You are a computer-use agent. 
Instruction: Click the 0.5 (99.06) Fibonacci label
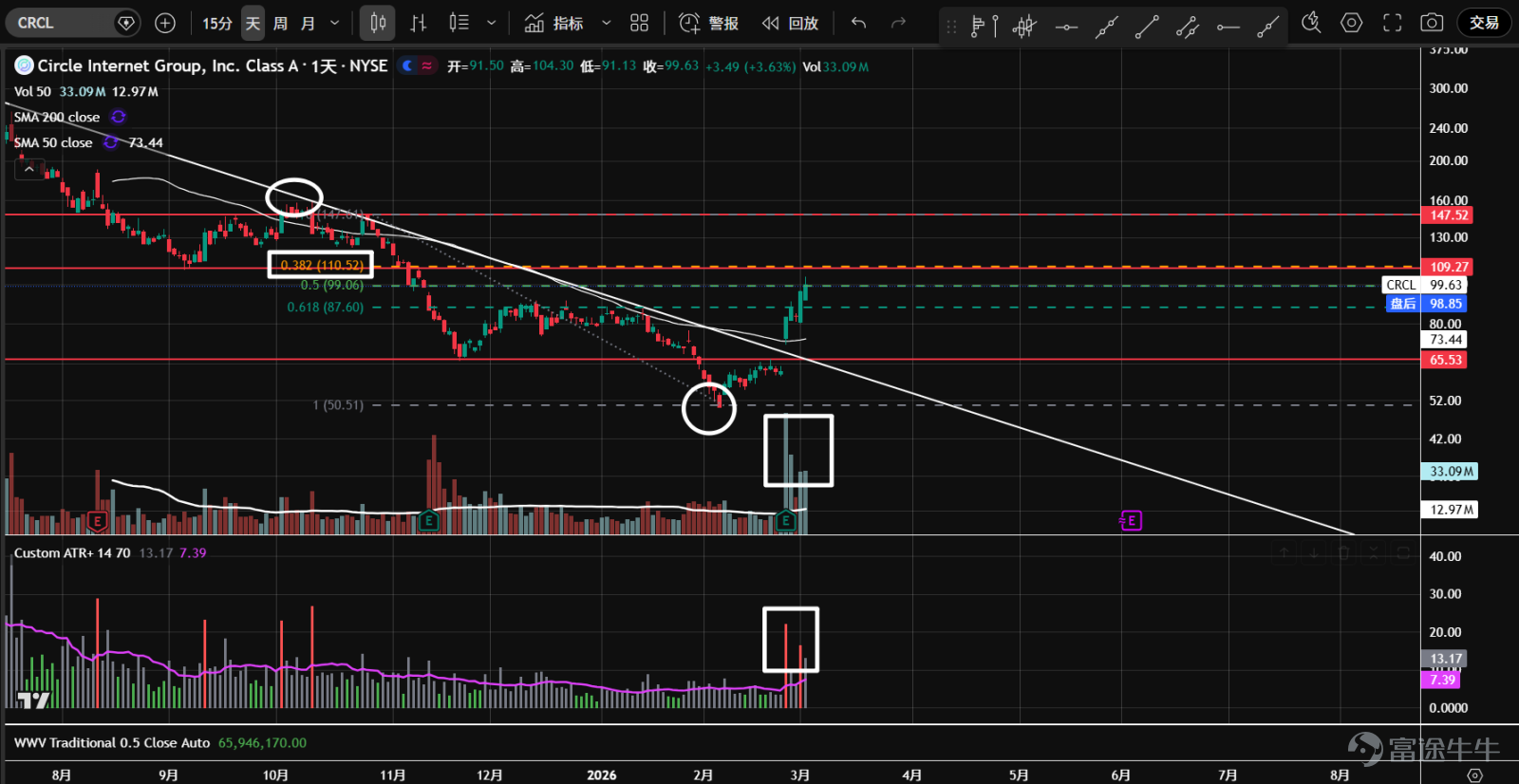[x=332, y=285]
